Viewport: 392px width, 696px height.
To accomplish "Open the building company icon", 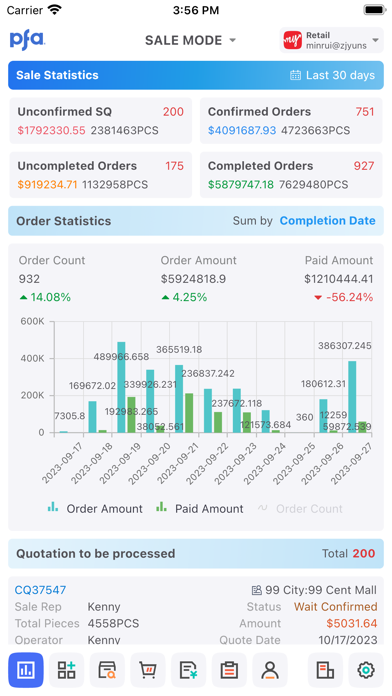I will [325, 670].
